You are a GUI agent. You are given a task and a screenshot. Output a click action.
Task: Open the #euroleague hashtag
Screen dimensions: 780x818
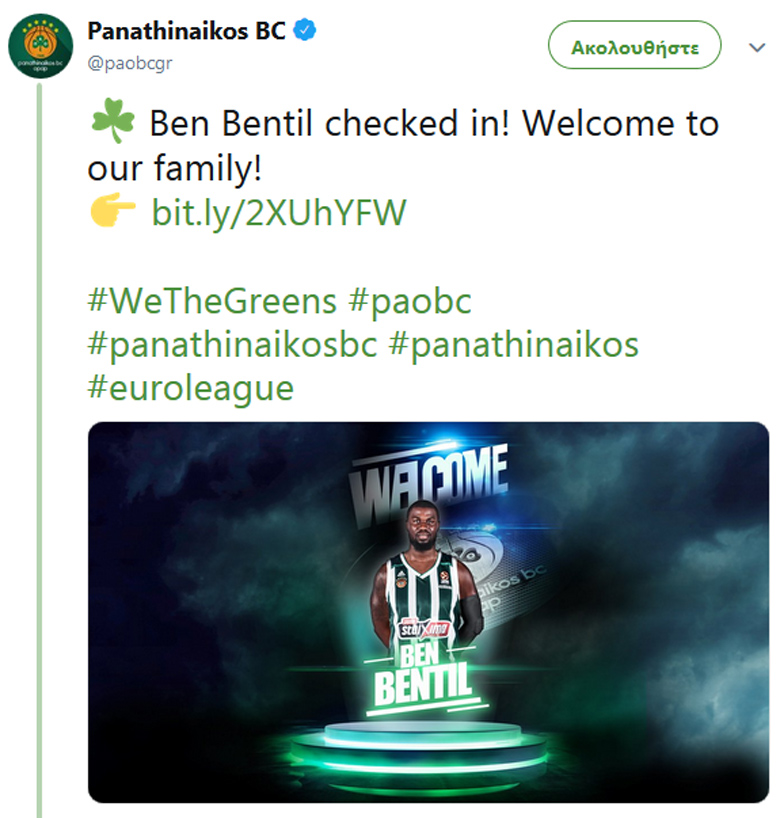(191, 389)
